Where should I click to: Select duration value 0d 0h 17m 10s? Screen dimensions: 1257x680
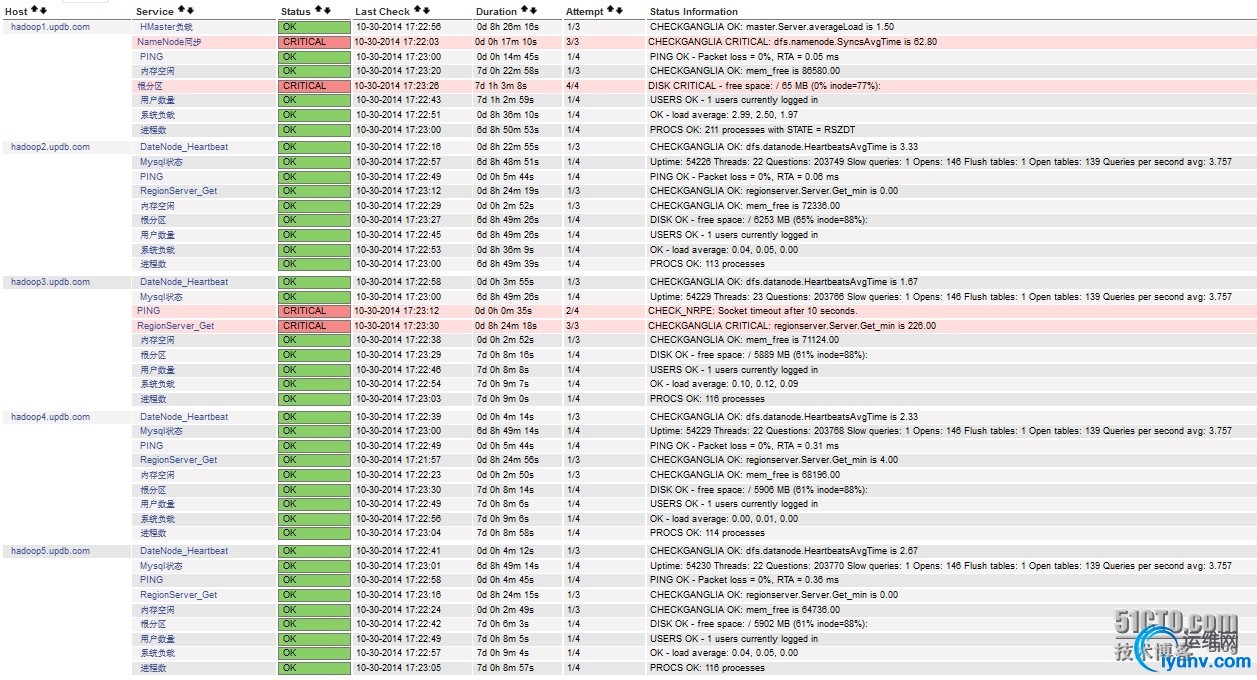point(506,42)
